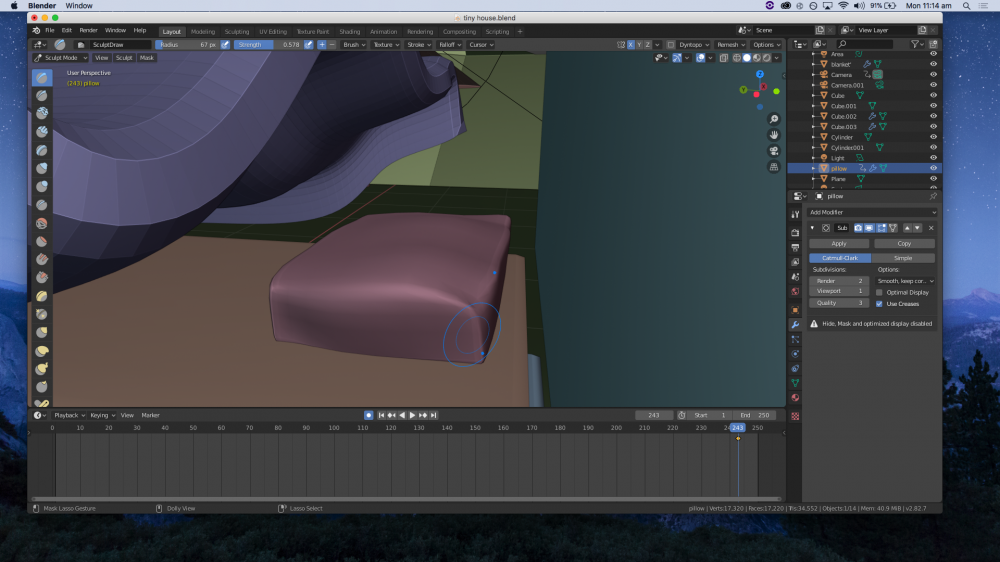Select Simple subdivision type

pos(903,258)
